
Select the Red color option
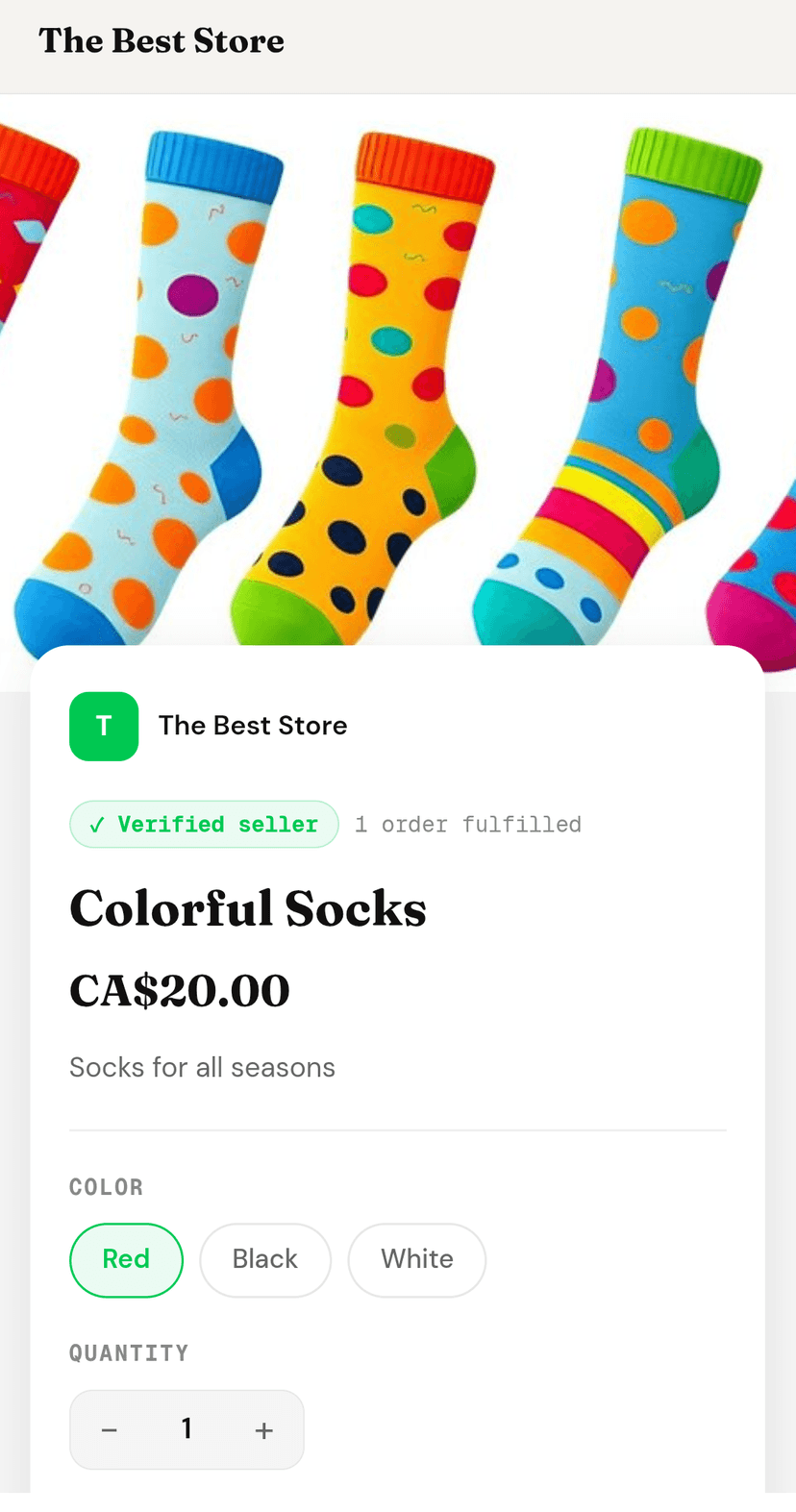(x=126, y=1259)
